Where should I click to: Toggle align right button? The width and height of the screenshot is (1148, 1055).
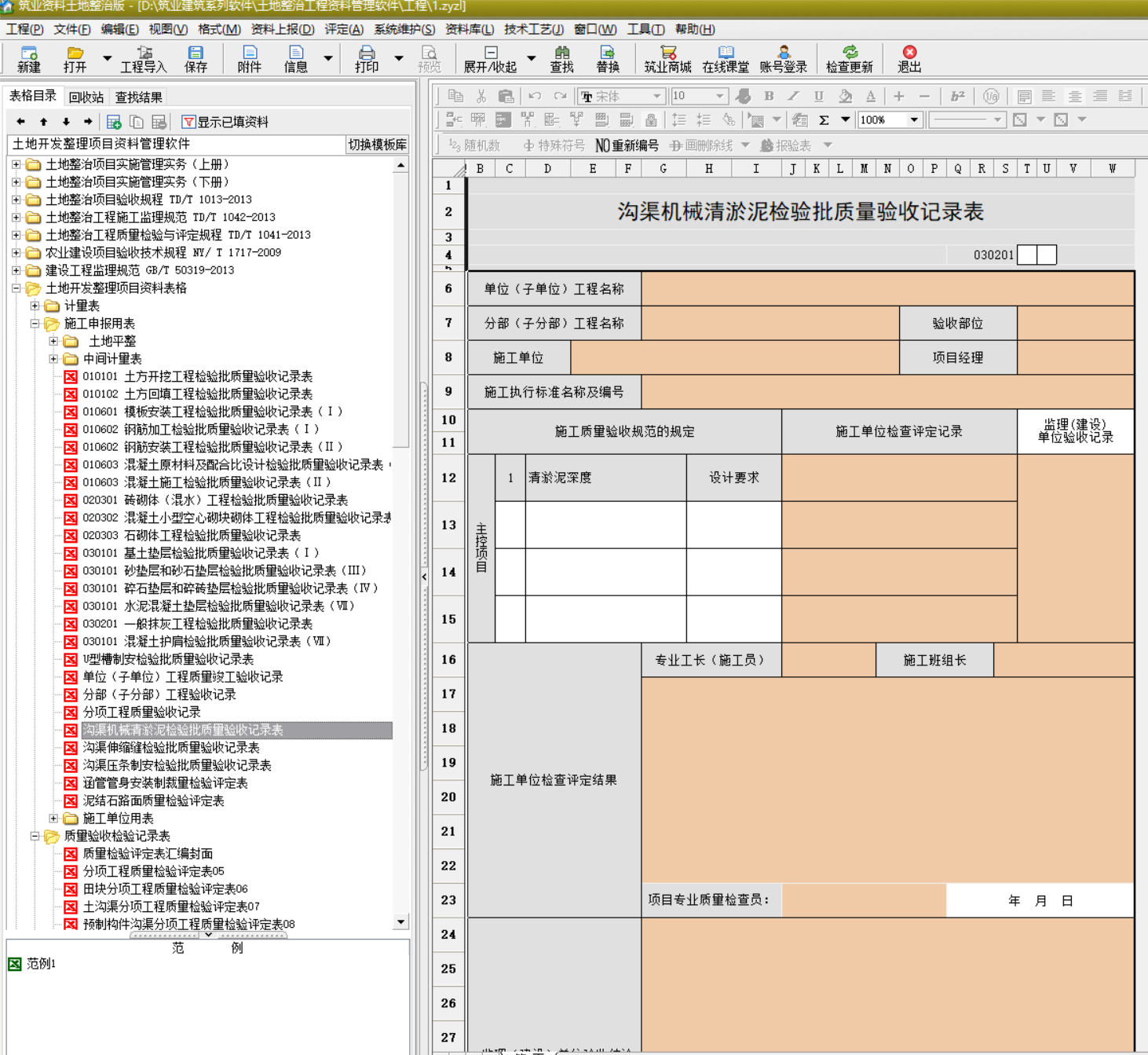[x=1100, y=96]
